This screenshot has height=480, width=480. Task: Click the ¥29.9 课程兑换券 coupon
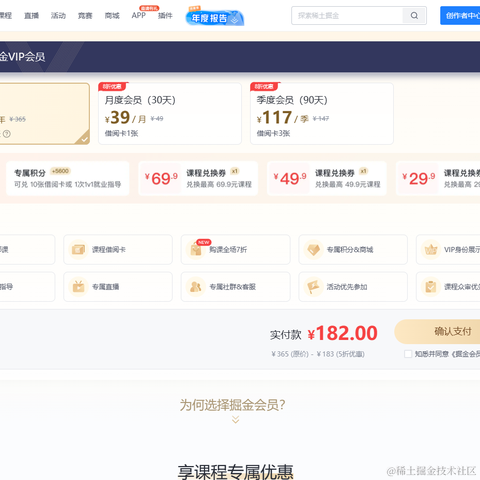(x=438, y=178)
